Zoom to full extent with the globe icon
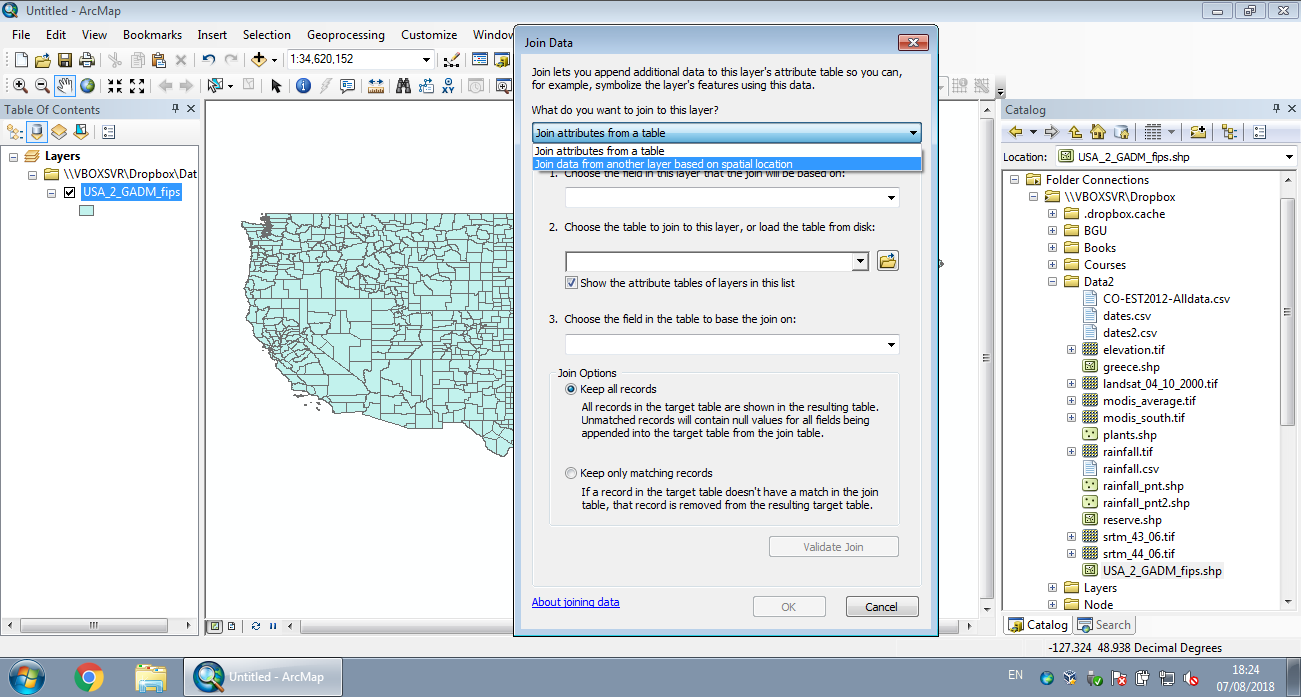Screen dimensions: 1301x697 pyautogui.click(x=89, y=85)
